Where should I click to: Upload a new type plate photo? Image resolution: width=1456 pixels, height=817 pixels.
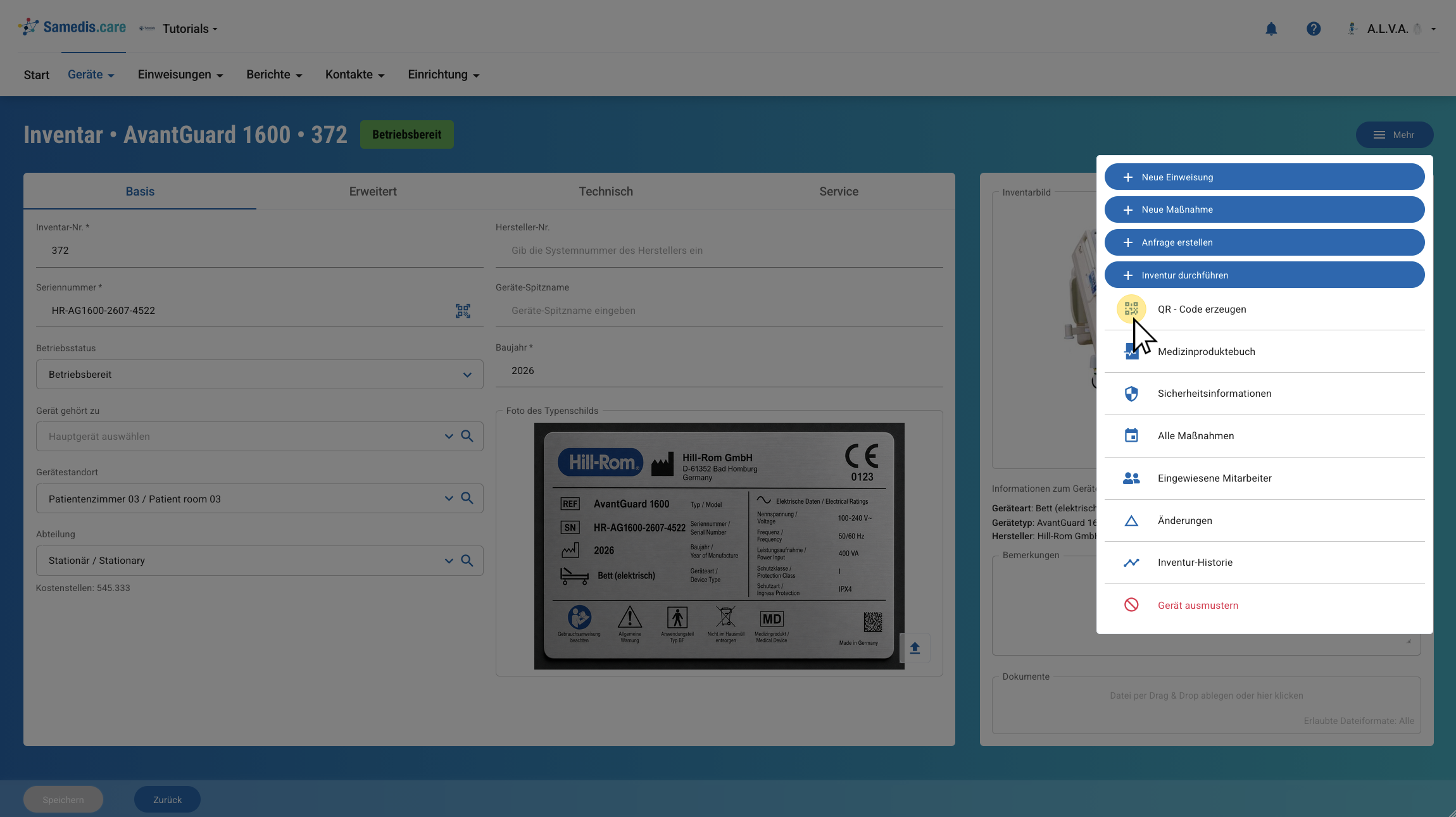click(x=915, y=648)
